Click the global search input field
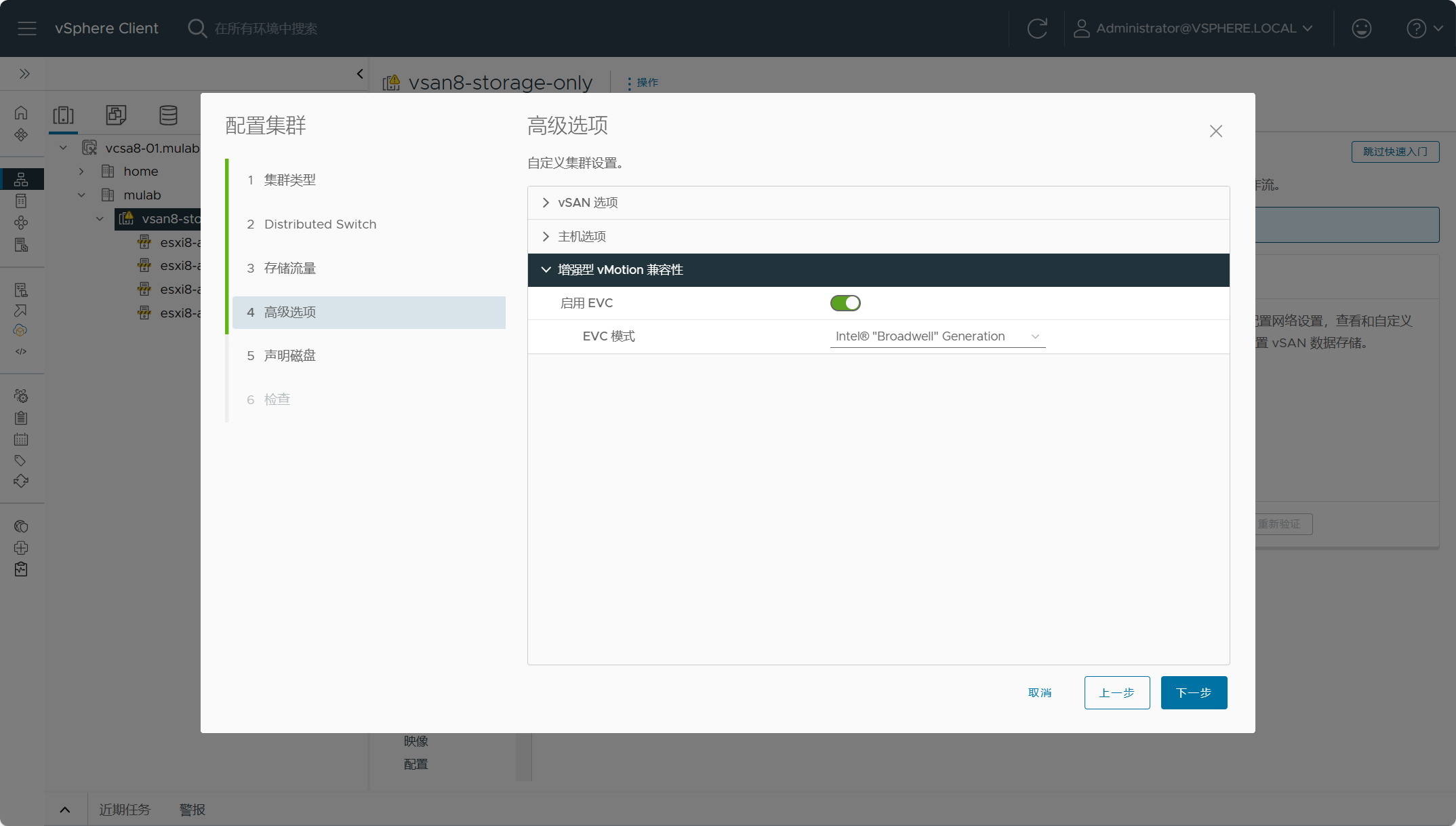Image resolution: width=1456 pixels, height=826 pixels. tap(266, 28)
